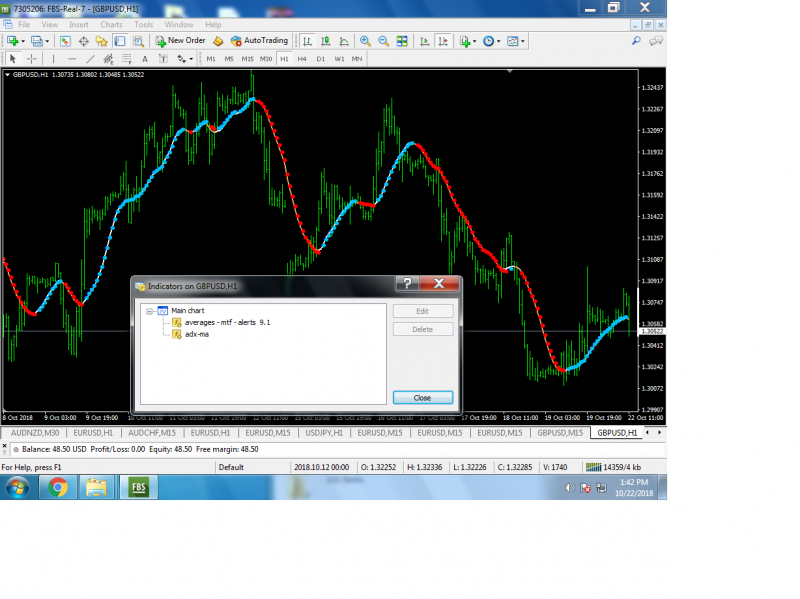
Task: Select the Cursor arrow tool
Action: point(13,59)
